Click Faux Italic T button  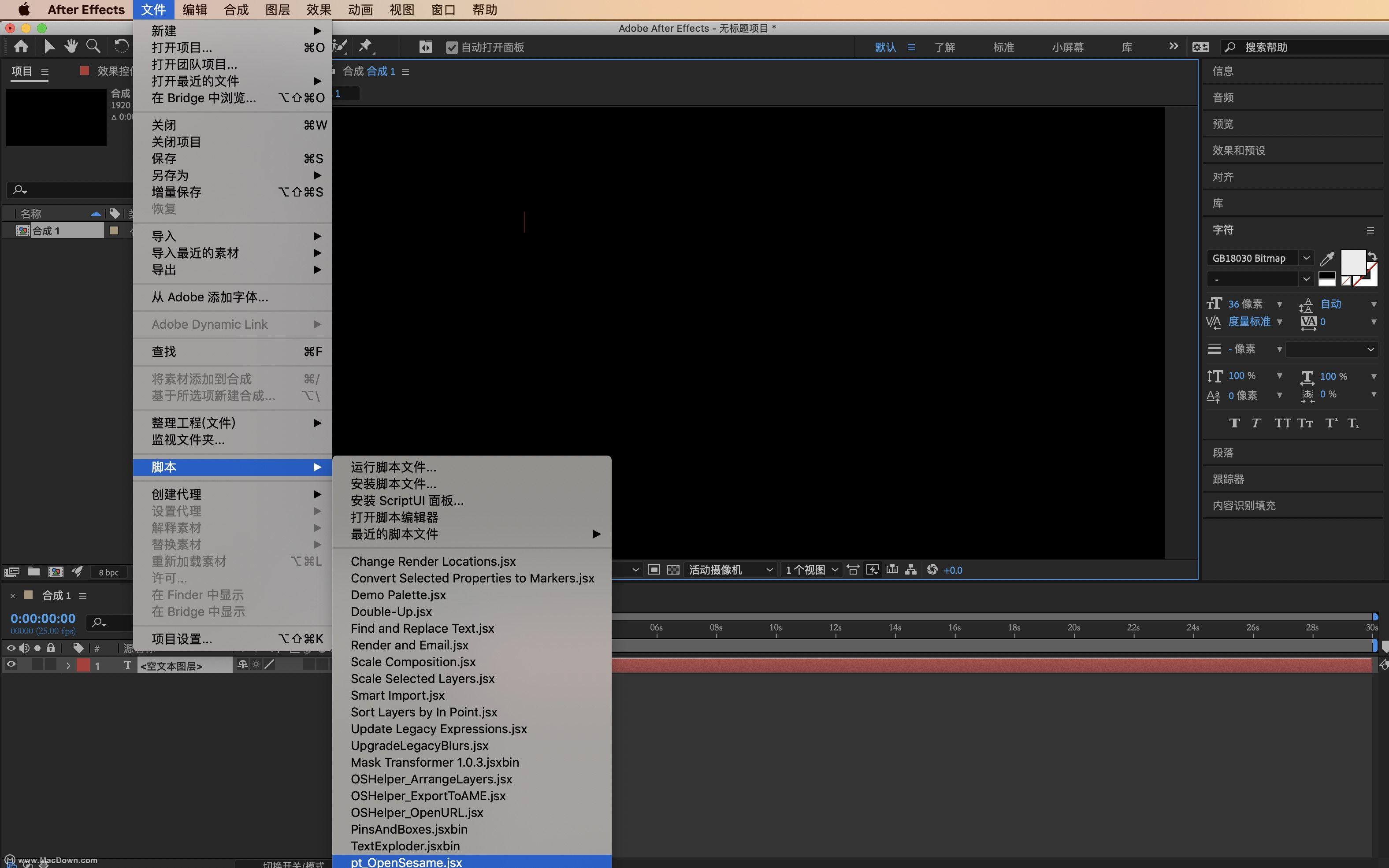tap(1256, 423)
